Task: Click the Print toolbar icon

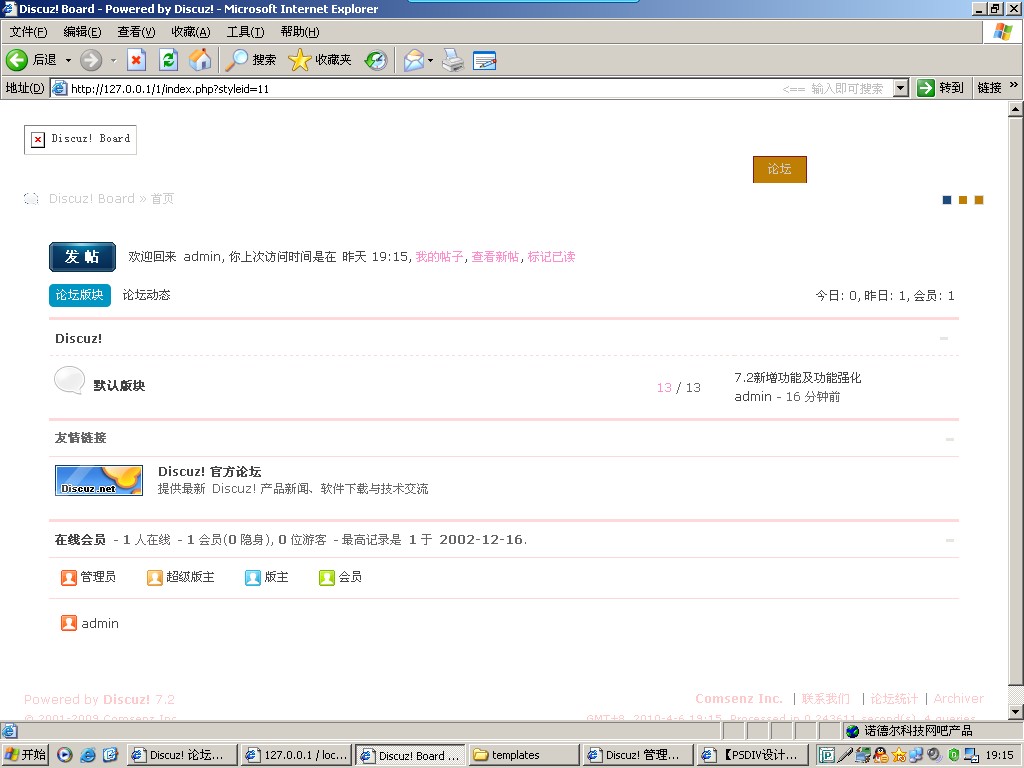Action: pyautogui.click(x=453, y=60)
